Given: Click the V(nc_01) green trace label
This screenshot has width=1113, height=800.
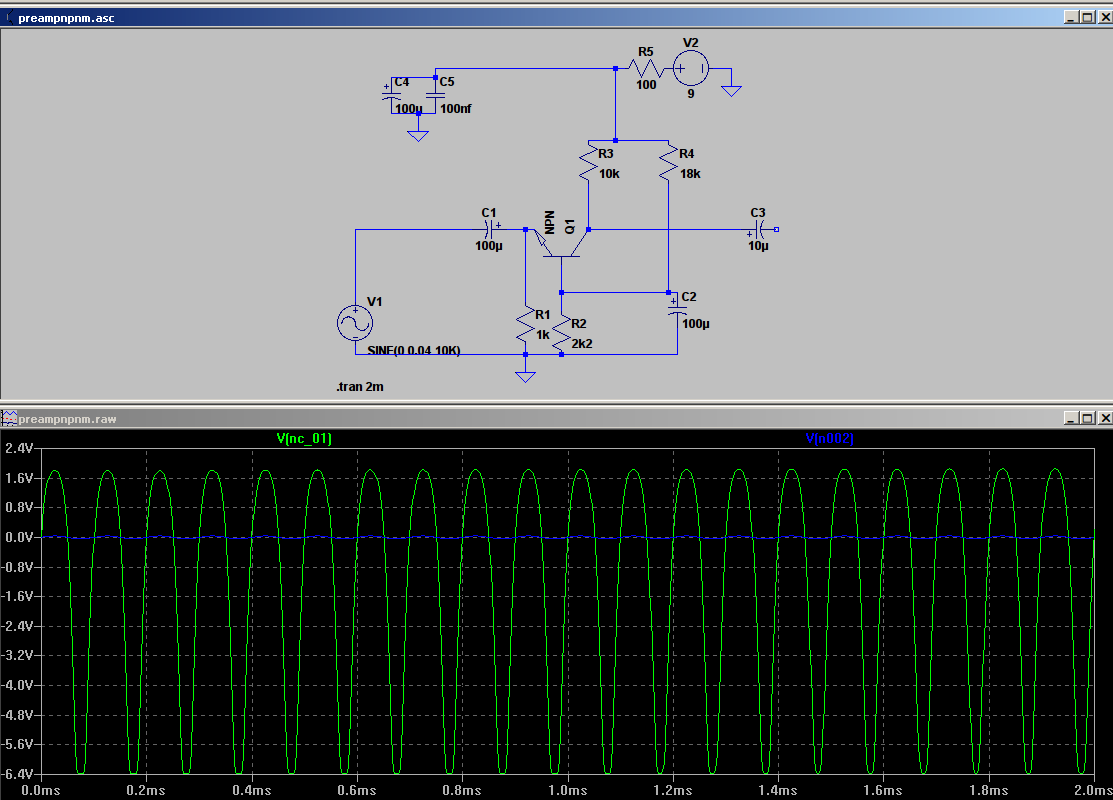Looking at the screenshot, I should pos(304,438).
